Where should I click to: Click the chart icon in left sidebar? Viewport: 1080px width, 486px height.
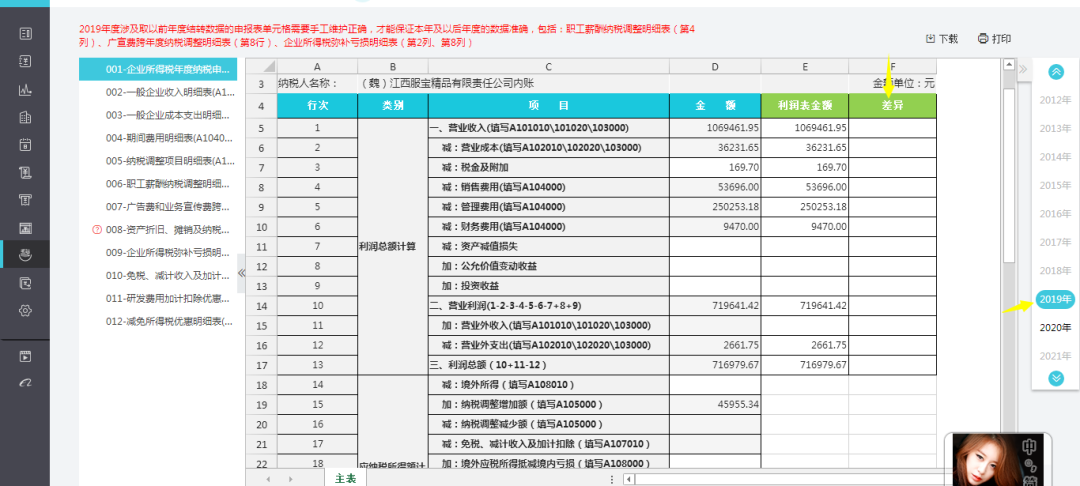pos(25,89)
